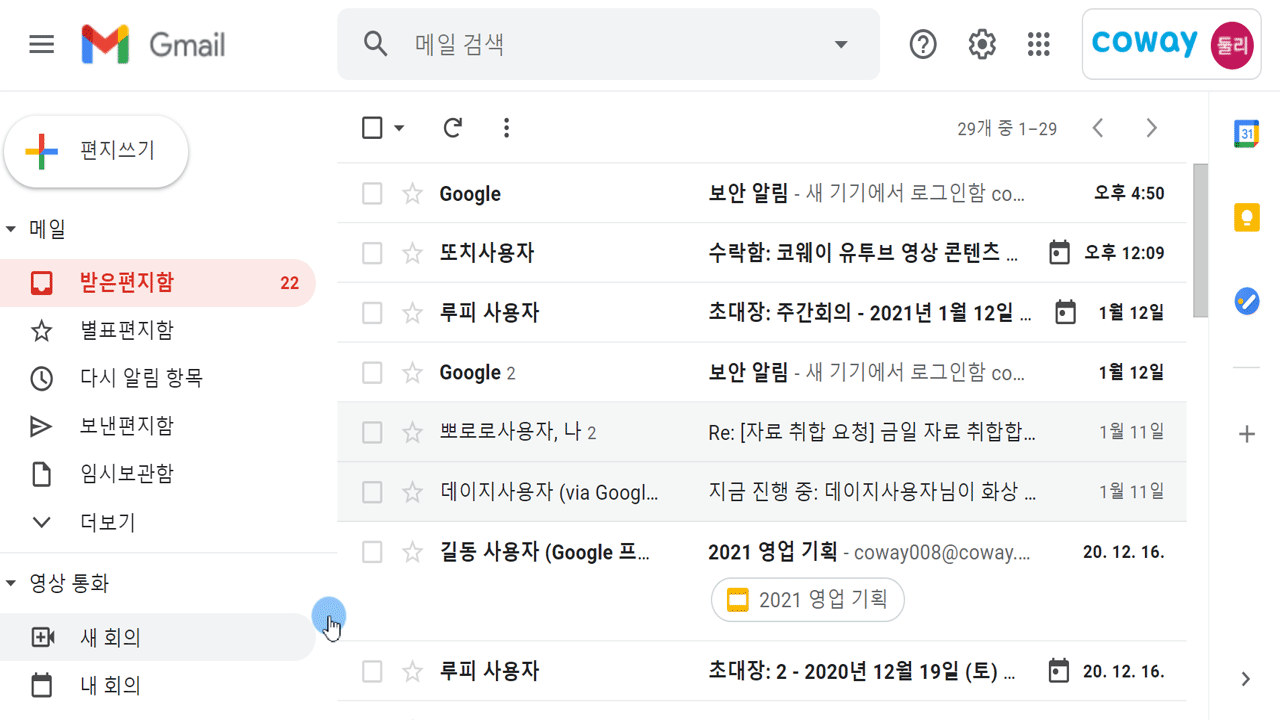Image resolution: width=1280 pixels, height=720 pixels.
Task: Select checkbox for 루피 사용자 주간회의 email
Action: 372,313
